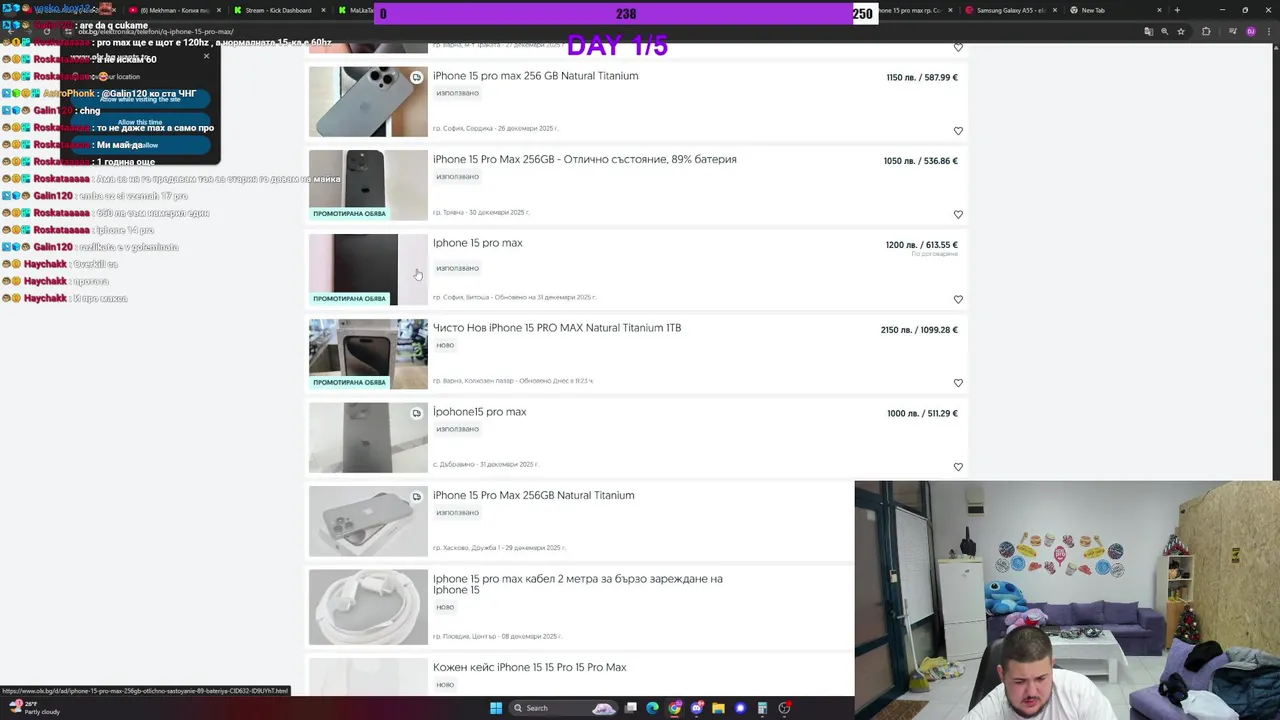Open the media control icon in Chrome toolbar
Viewport: 1280px width, 720px height.
point(1233,31)
